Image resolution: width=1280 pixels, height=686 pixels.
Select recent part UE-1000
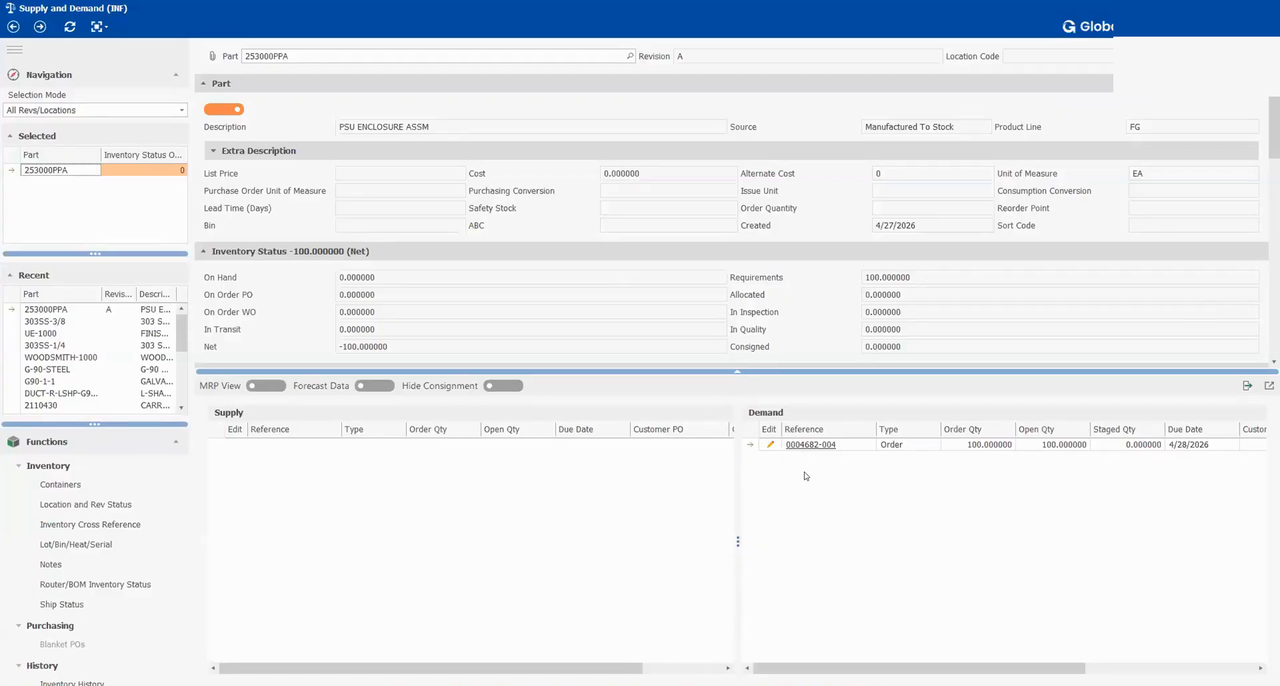(40, 334)
